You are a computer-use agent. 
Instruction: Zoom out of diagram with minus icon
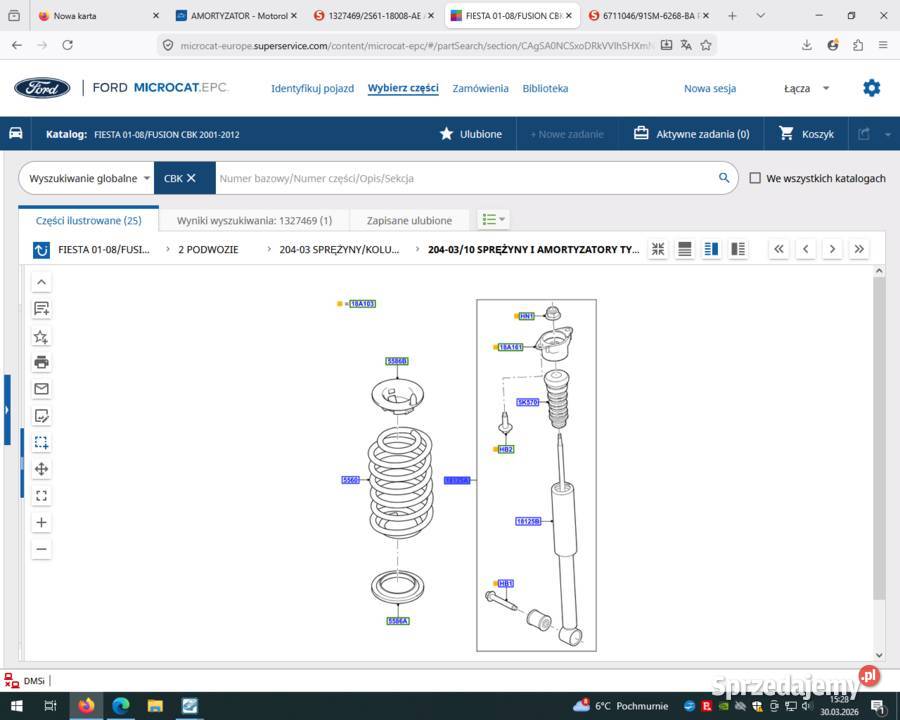(x=41, y=549)
